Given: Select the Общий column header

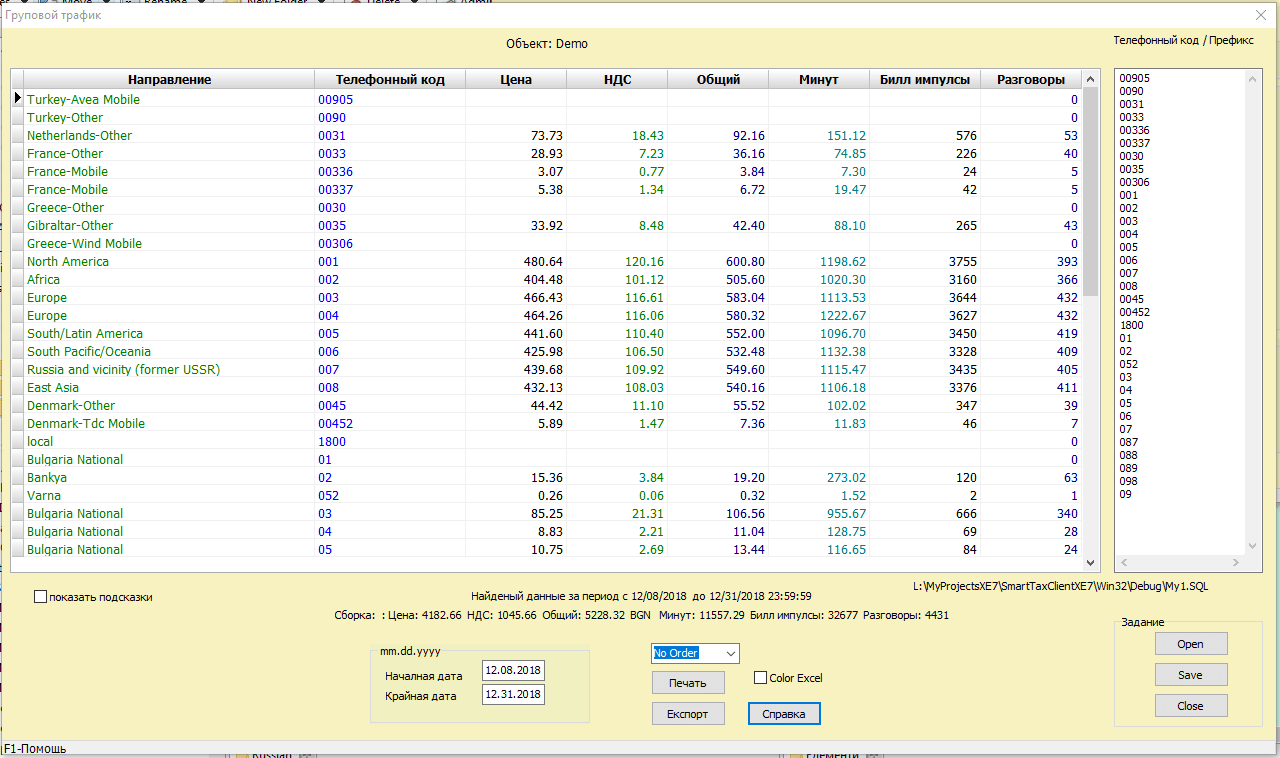Looking at the screenshot, I should coord(718,80).
